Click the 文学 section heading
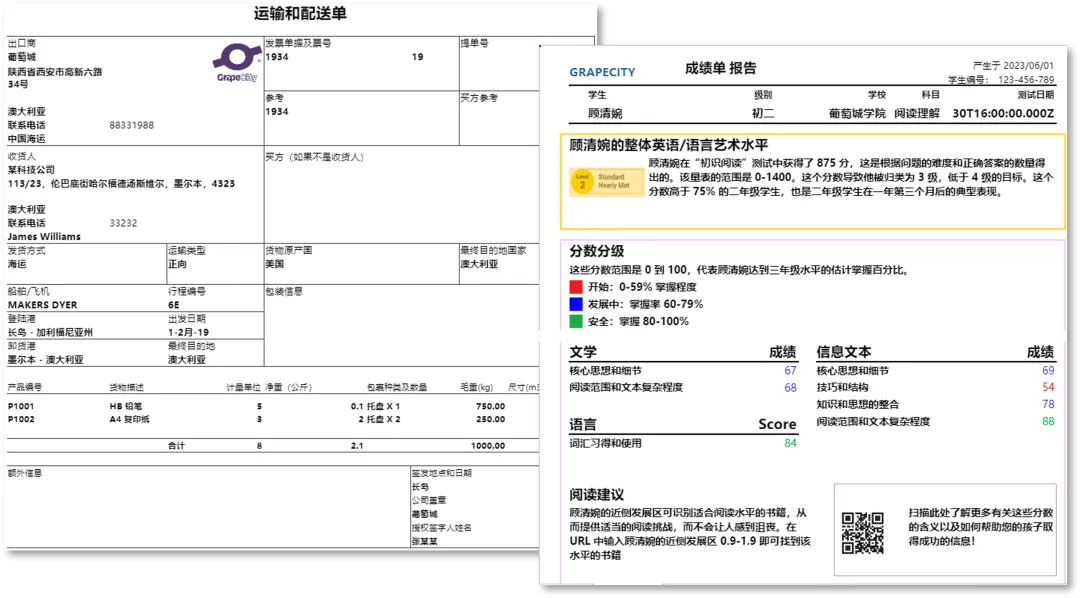The width and height of the screenshot is (1080, 598). click(x=583, y=352)
